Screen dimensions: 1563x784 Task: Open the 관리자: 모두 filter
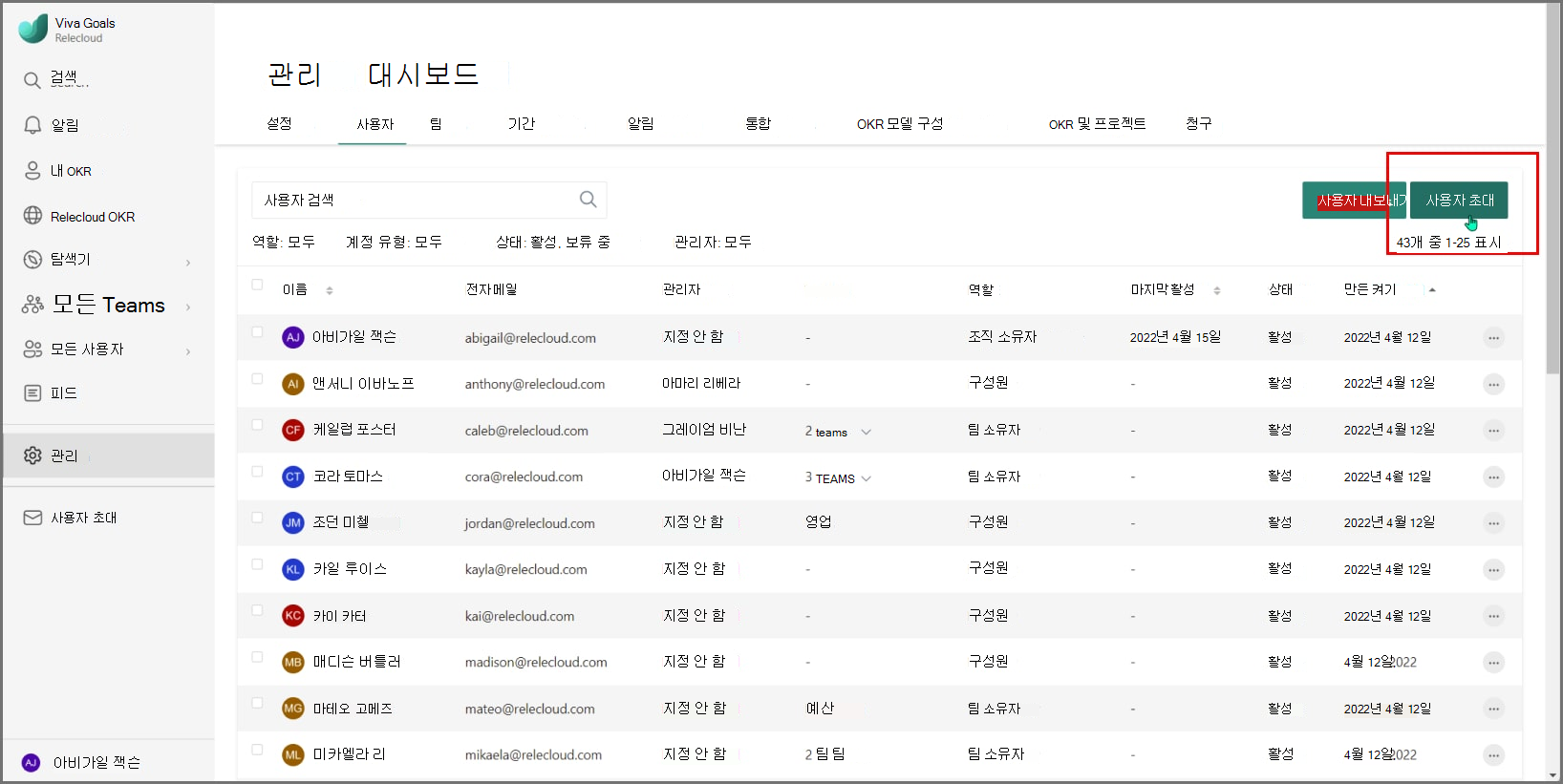pyautogui.click(x=713, y=242)
